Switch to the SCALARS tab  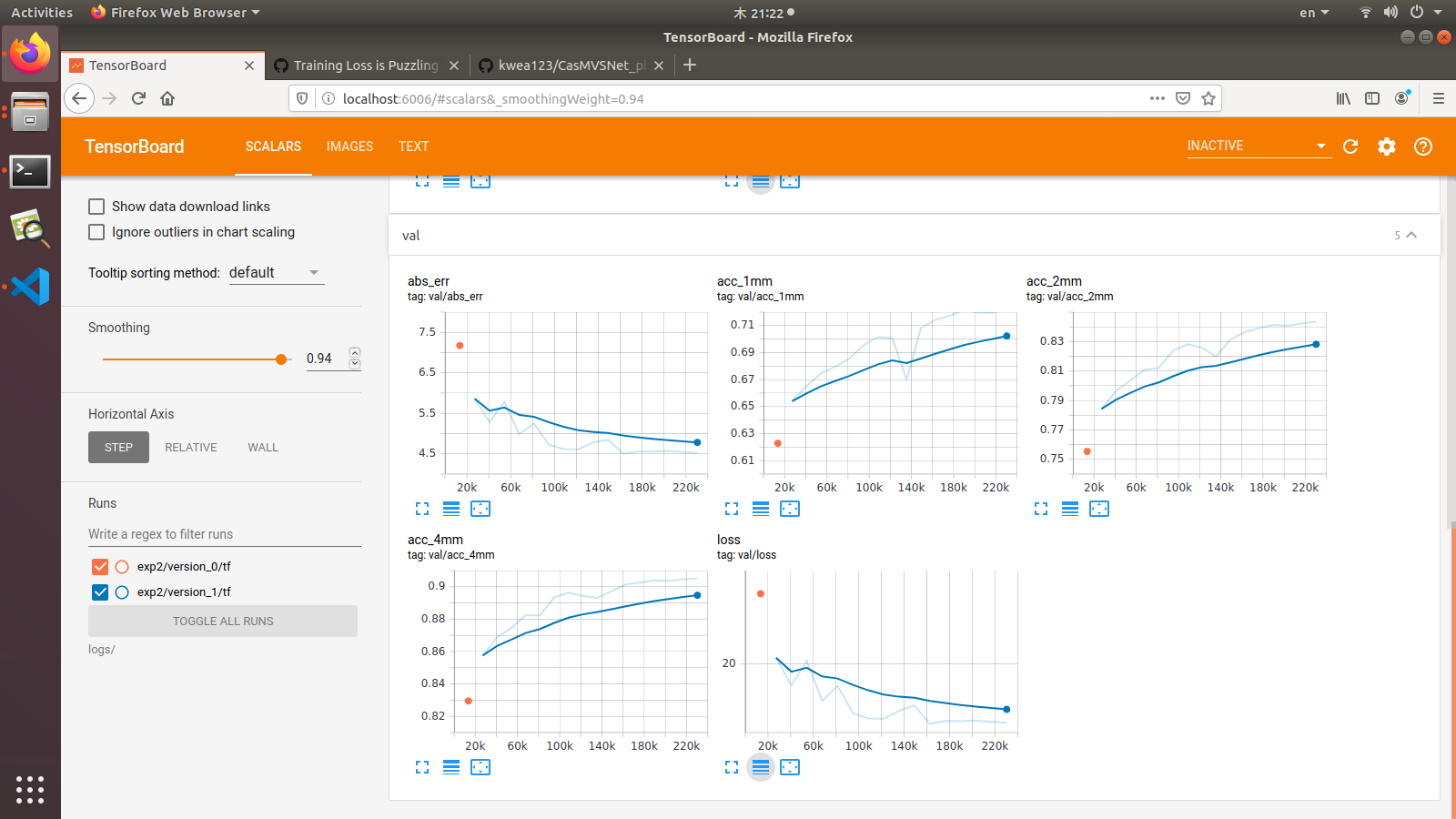pyautogui.click(x=273, y=147)
